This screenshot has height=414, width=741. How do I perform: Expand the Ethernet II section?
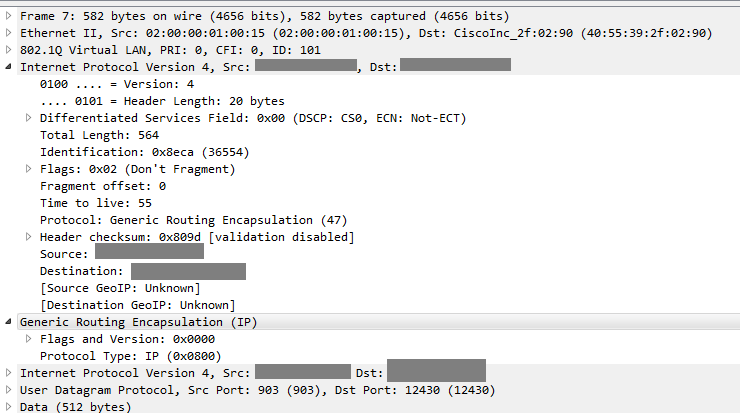tap(9, 33)
